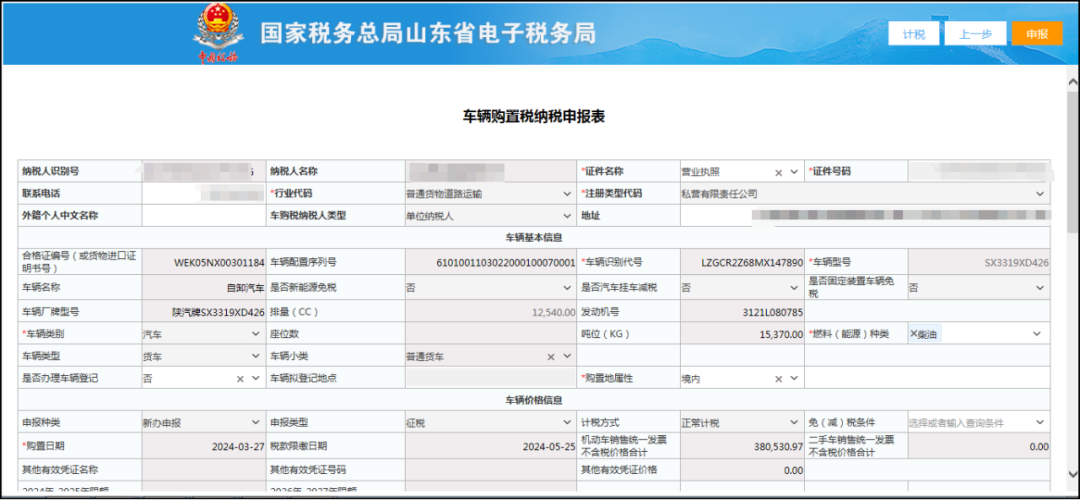Click the 纳税人识别号 label

[50, 172]
